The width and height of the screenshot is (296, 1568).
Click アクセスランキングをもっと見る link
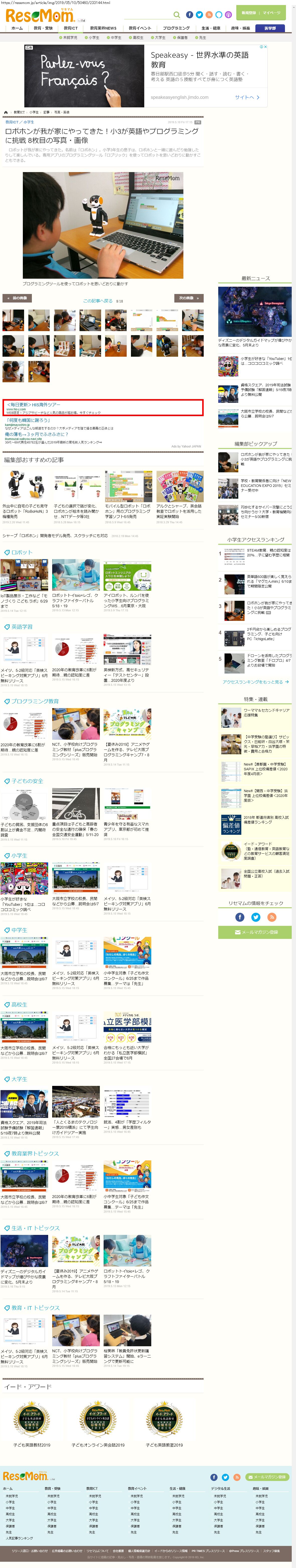[256, 682]
